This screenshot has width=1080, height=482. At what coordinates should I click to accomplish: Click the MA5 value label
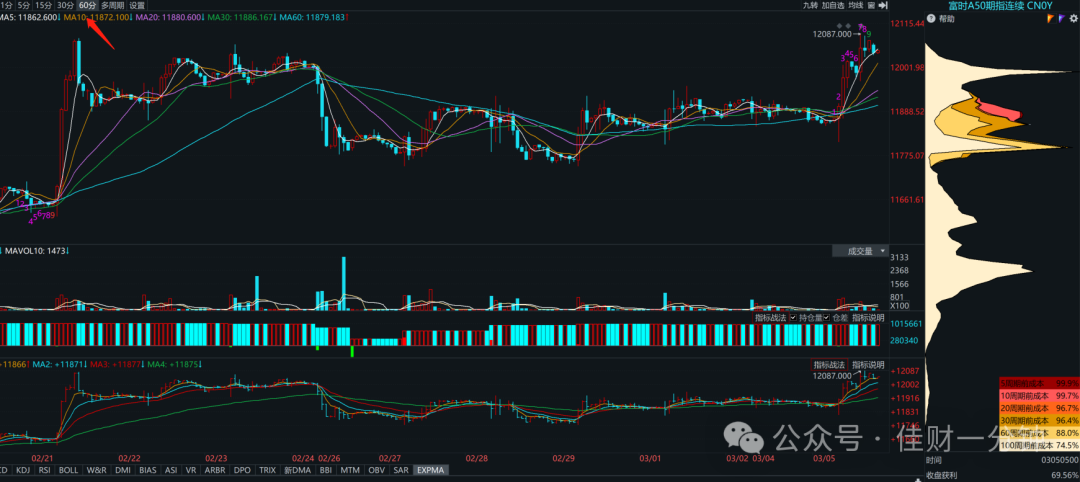tap(30, 16)
